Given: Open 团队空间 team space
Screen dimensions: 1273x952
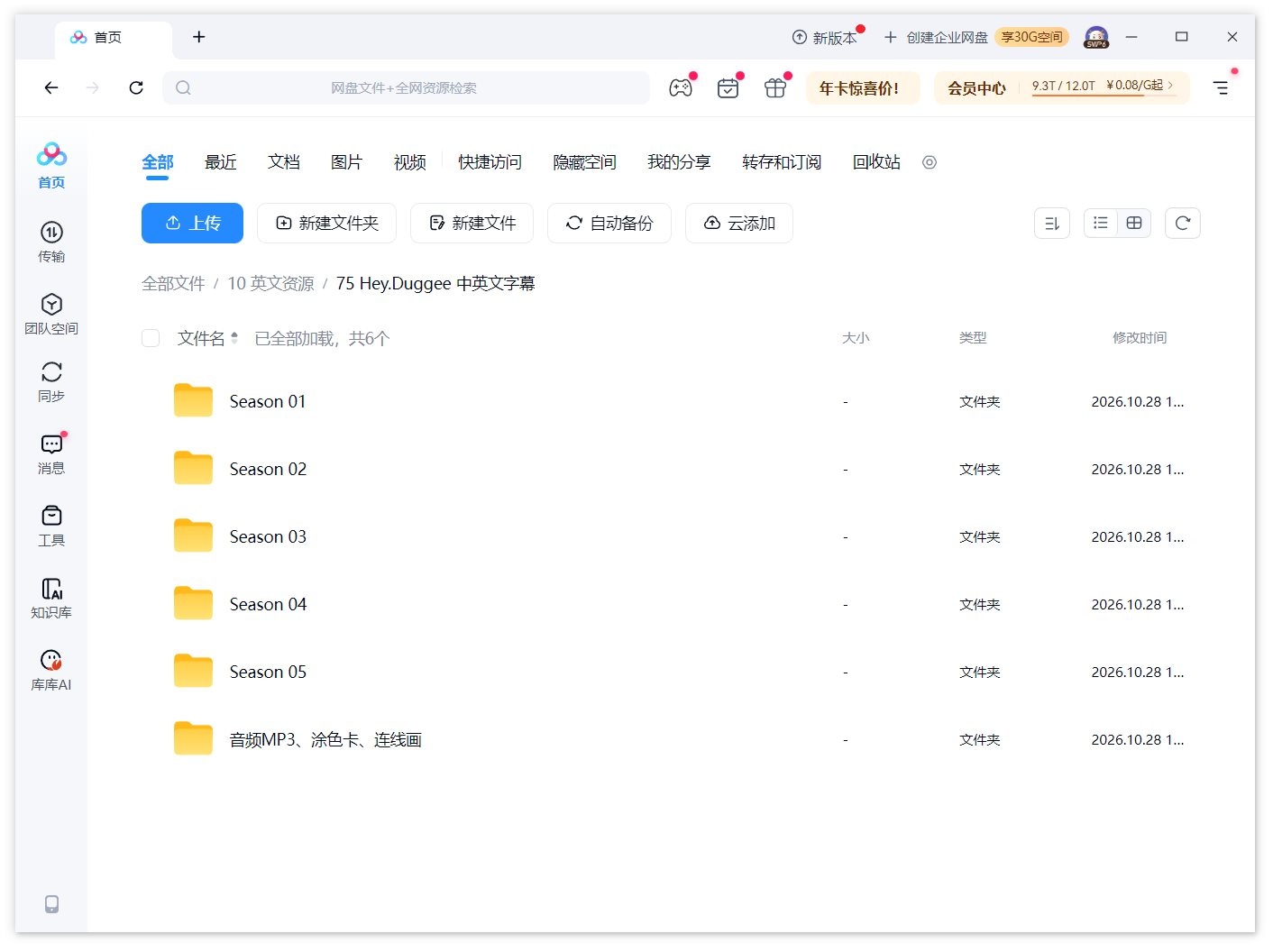Looking at the screenshot, I should [x=51, y=314].
